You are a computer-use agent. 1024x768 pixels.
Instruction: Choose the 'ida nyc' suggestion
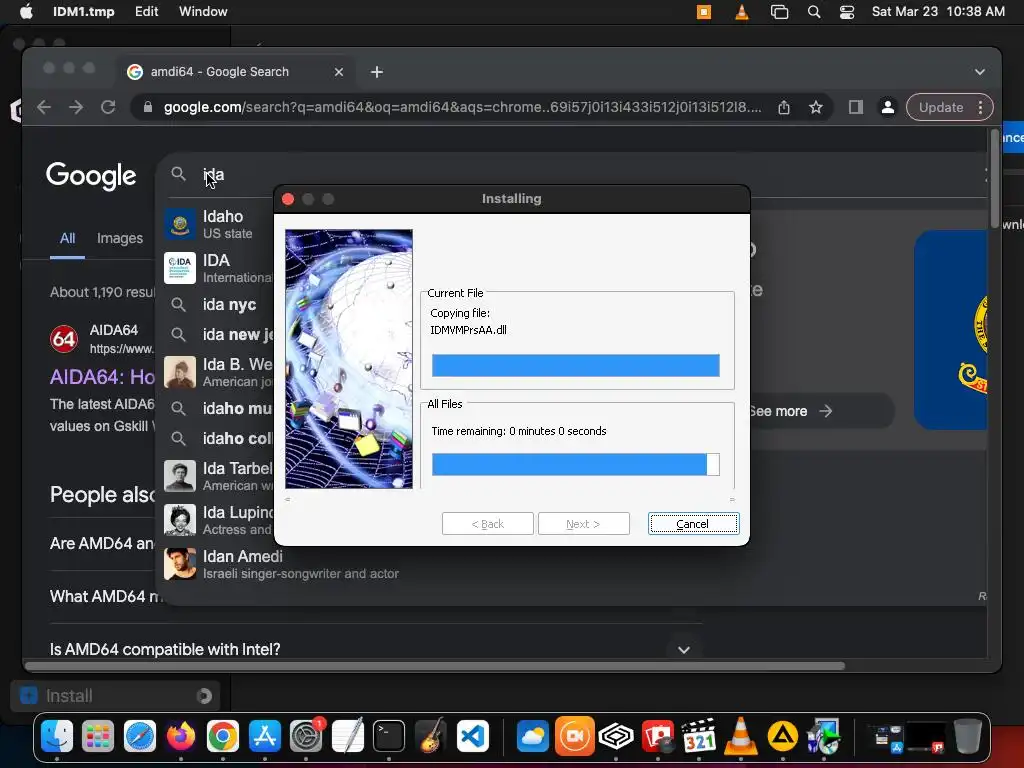[219, 304]
